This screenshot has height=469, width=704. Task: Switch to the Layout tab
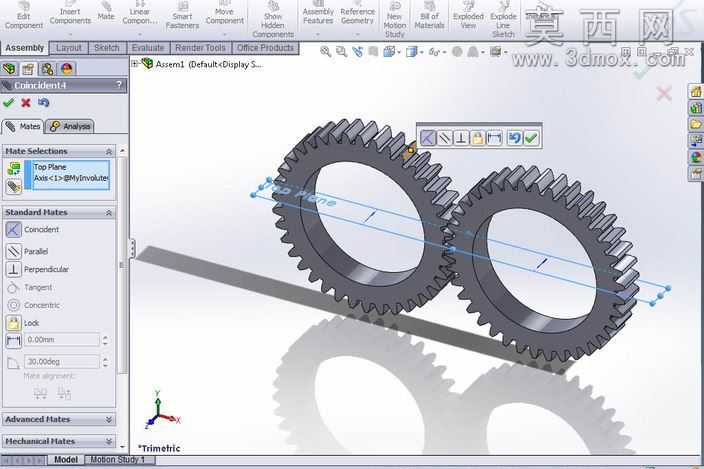pos(69,48)
